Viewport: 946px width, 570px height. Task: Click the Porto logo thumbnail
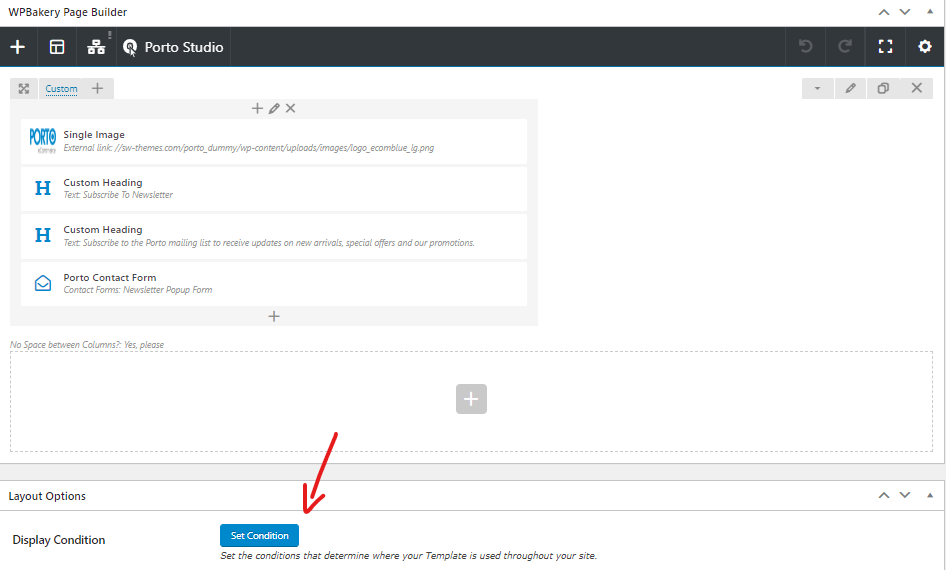click(43, 140)
